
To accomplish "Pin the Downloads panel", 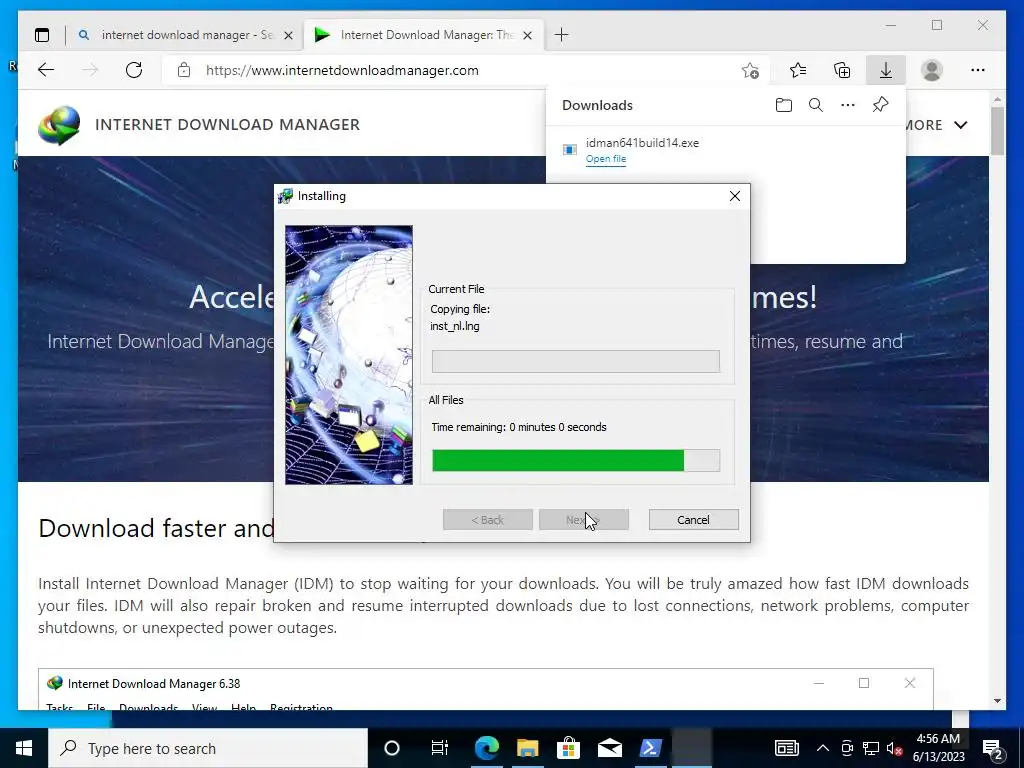I will tap(880, 105).
